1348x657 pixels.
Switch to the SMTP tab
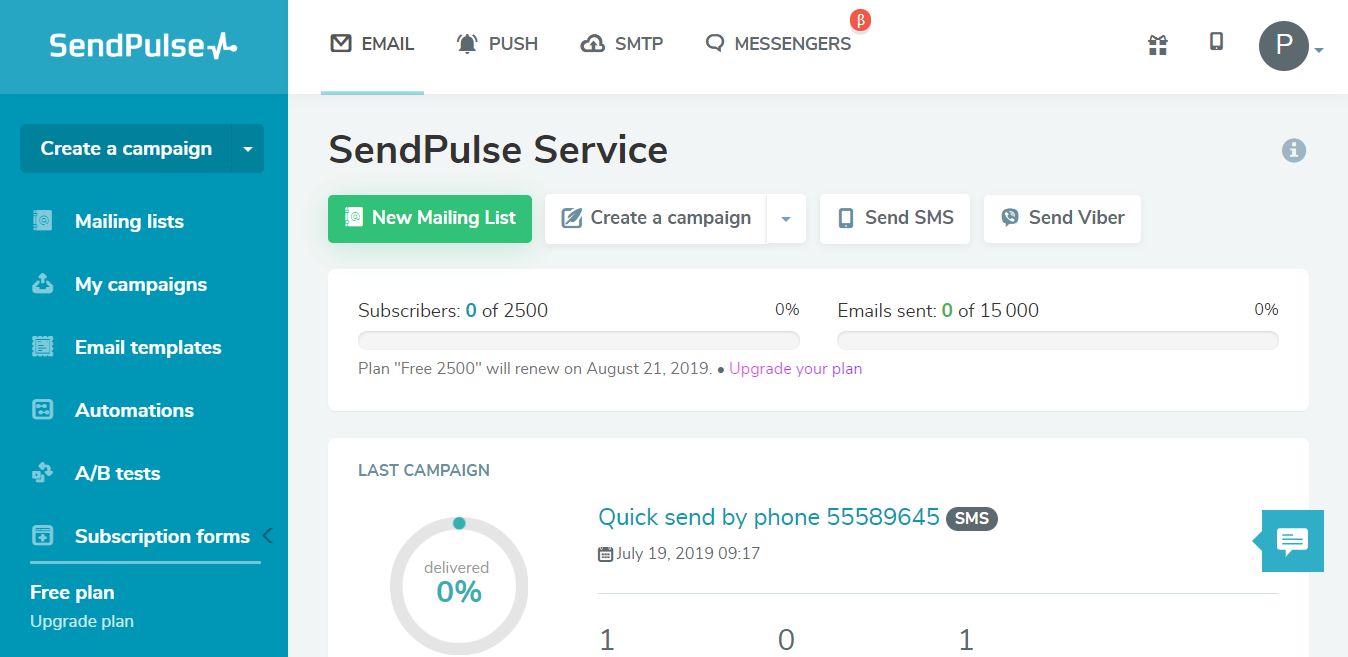click(622, 44)
